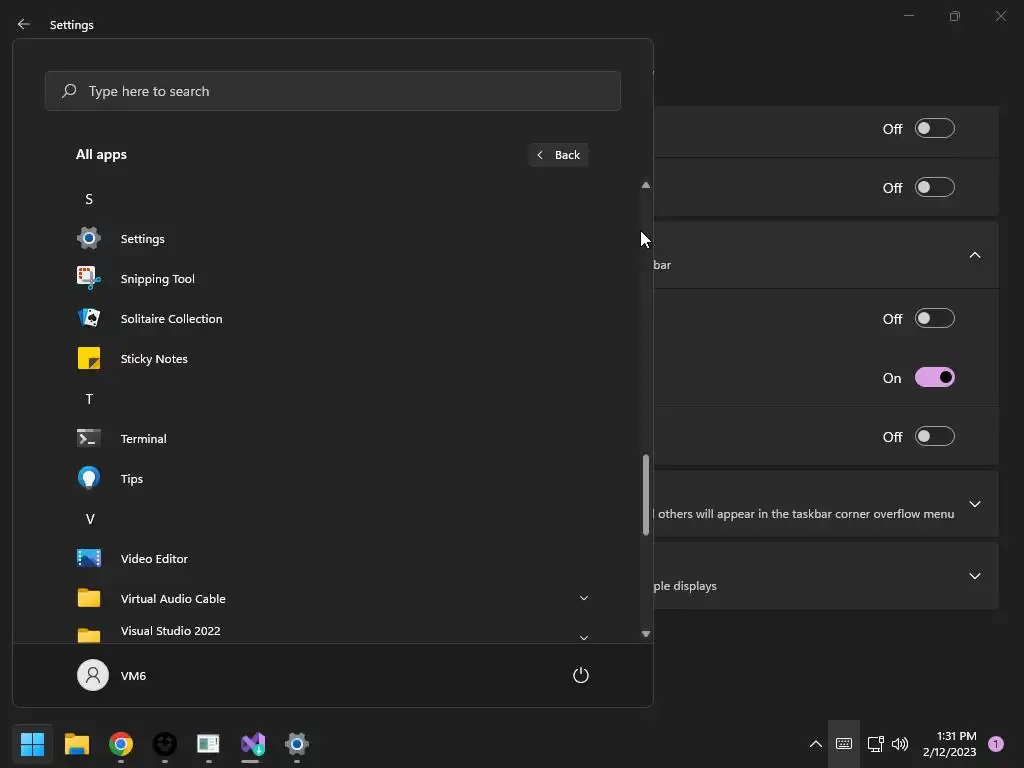Click scrollbar down arrow in apps list
Viewport: 1024px width, 768px height.
click(646, 633)
